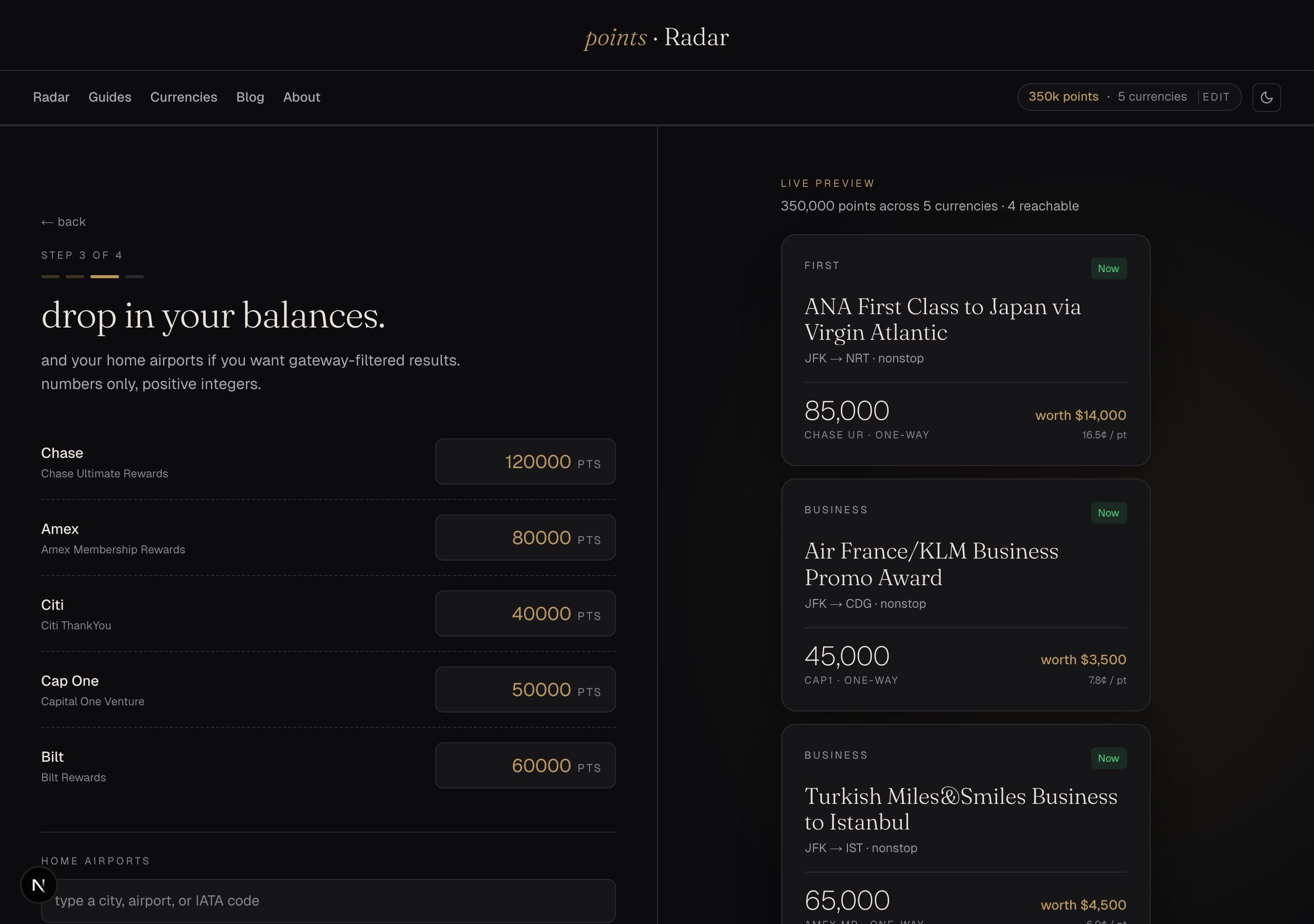The width and height of the screenshot is (1314, 924).
Task: Edit the Bilt 60000 points field
Action: (526, 765)
